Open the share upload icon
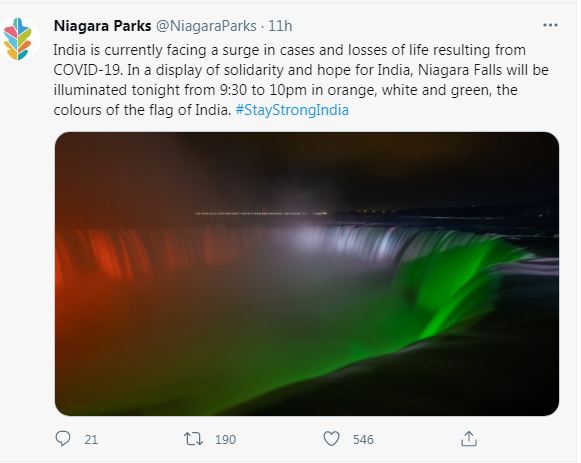Image resolution: width=581 pixels, height=463 pixels. [468, 439]
